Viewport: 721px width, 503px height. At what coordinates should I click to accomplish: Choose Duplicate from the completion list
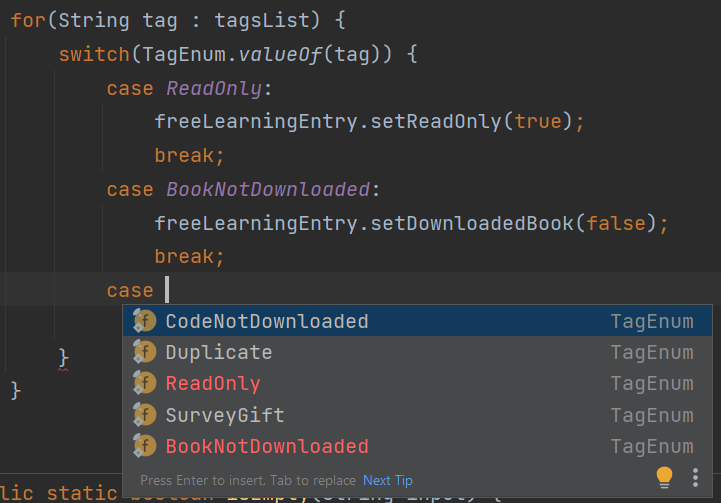pos(418,352)
